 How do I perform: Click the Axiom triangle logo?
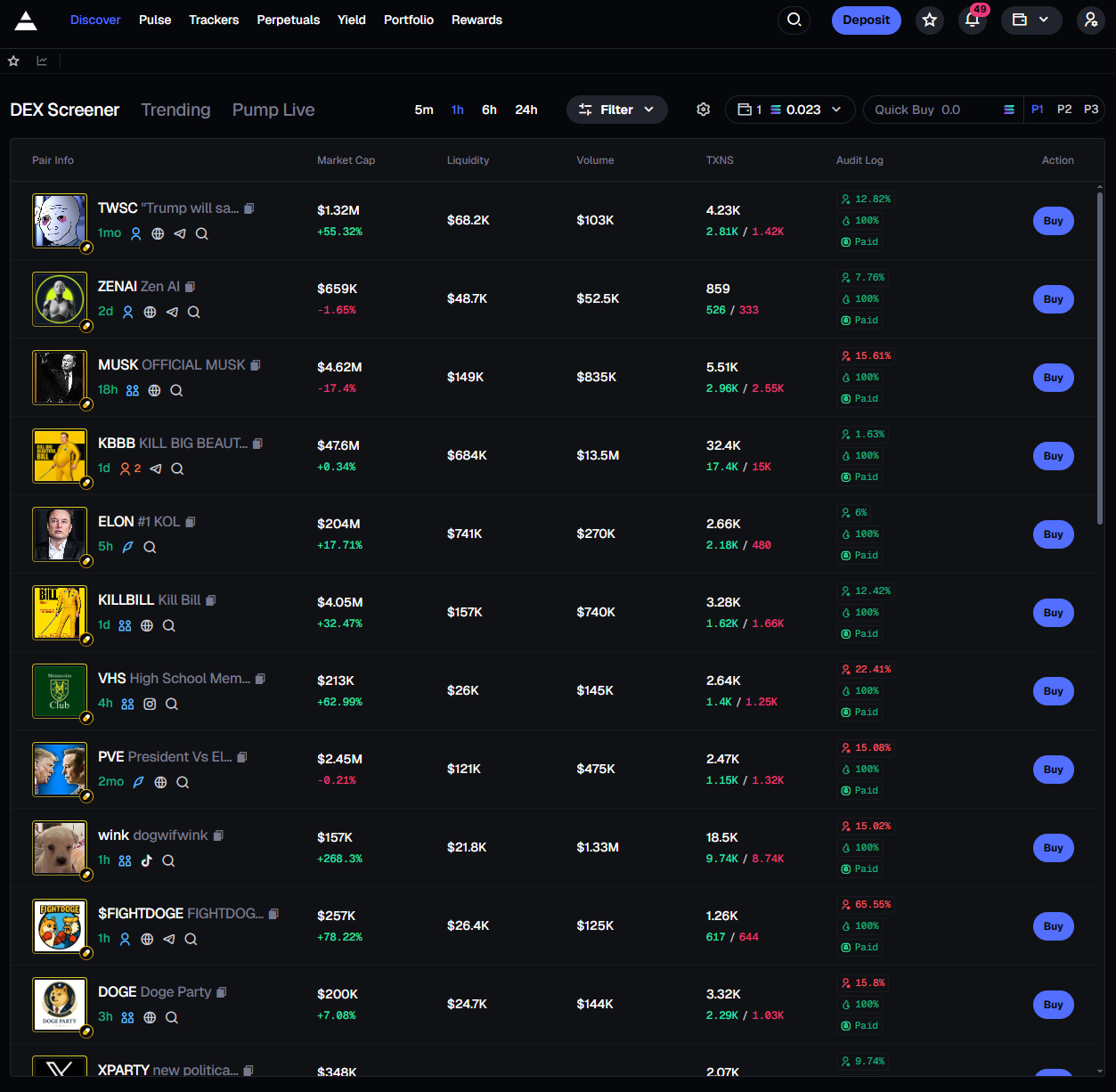point(26,20)
